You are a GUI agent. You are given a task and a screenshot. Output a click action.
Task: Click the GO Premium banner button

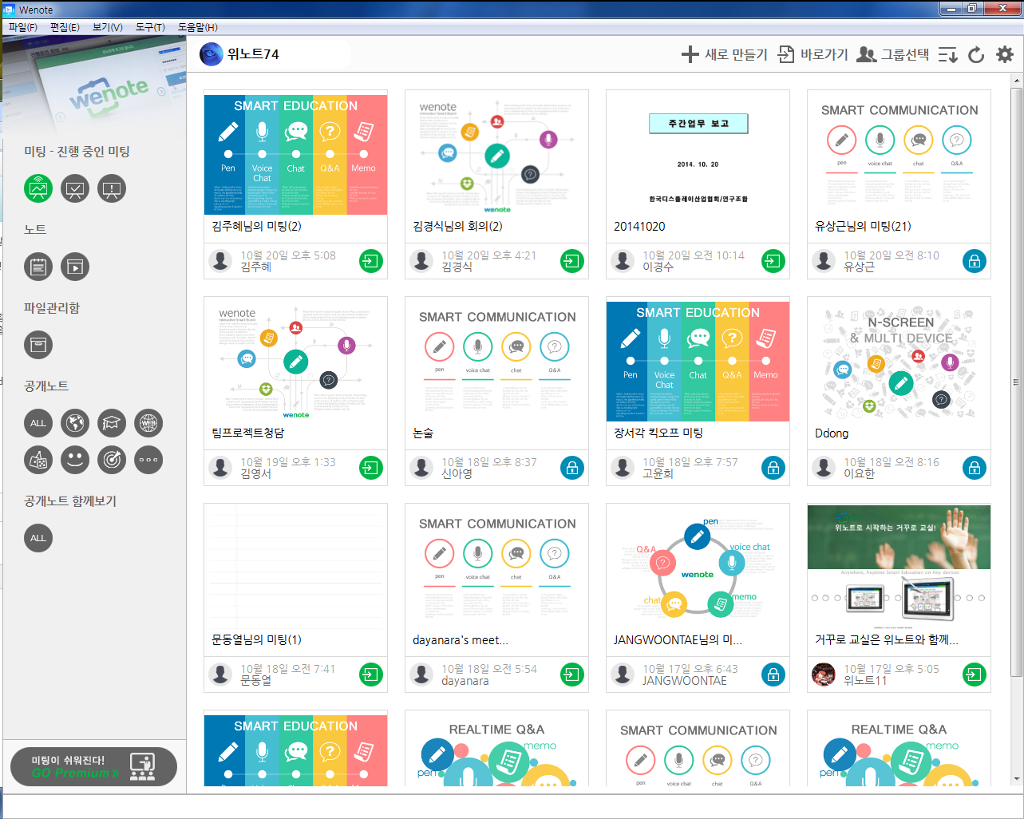[93, 767]
